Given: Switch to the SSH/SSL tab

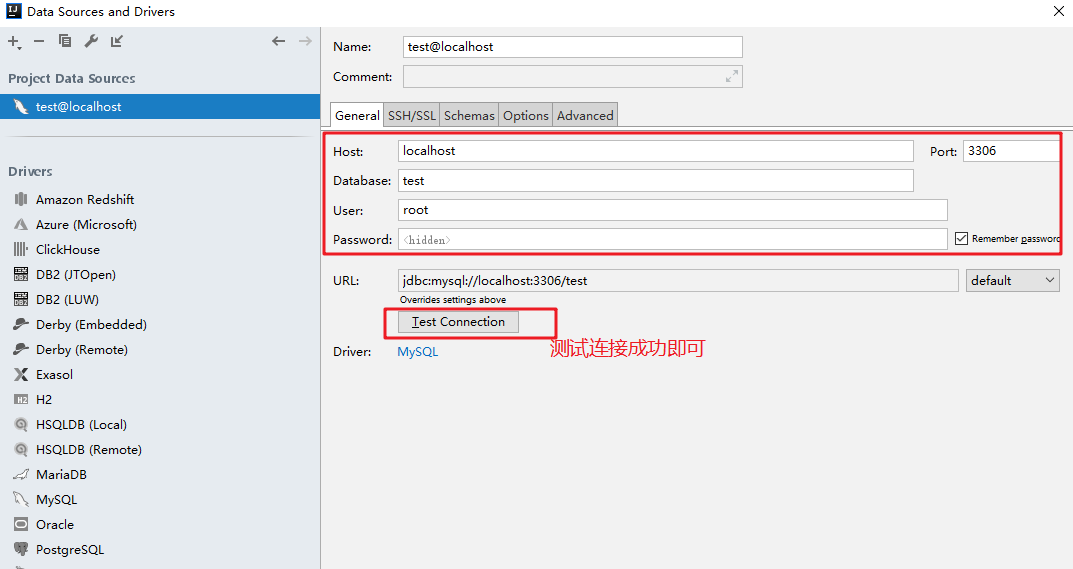Looking at the screenshot, I should (x=412, y=116).
